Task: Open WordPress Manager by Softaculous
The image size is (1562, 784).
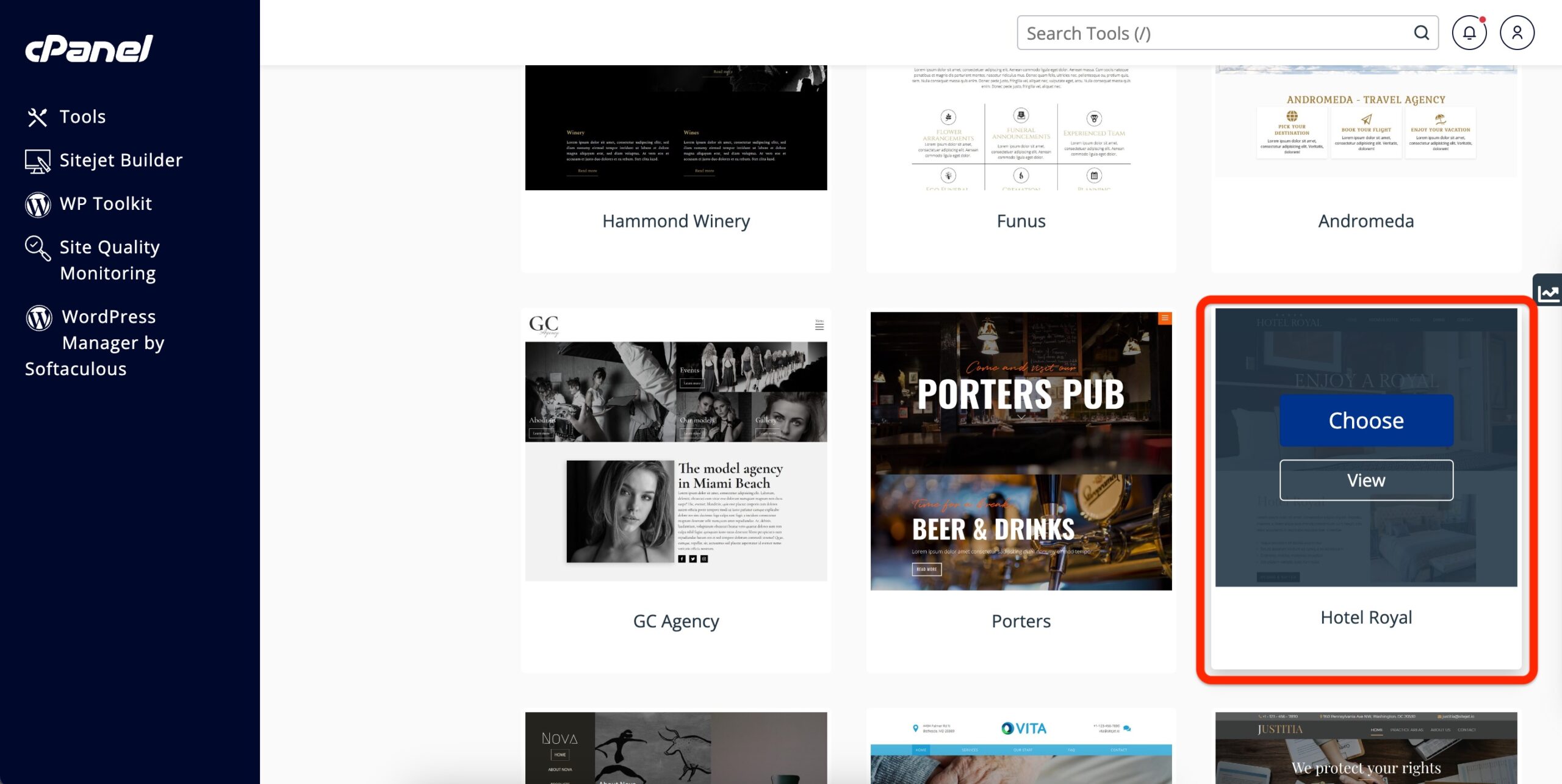Action: pos(95,342)
